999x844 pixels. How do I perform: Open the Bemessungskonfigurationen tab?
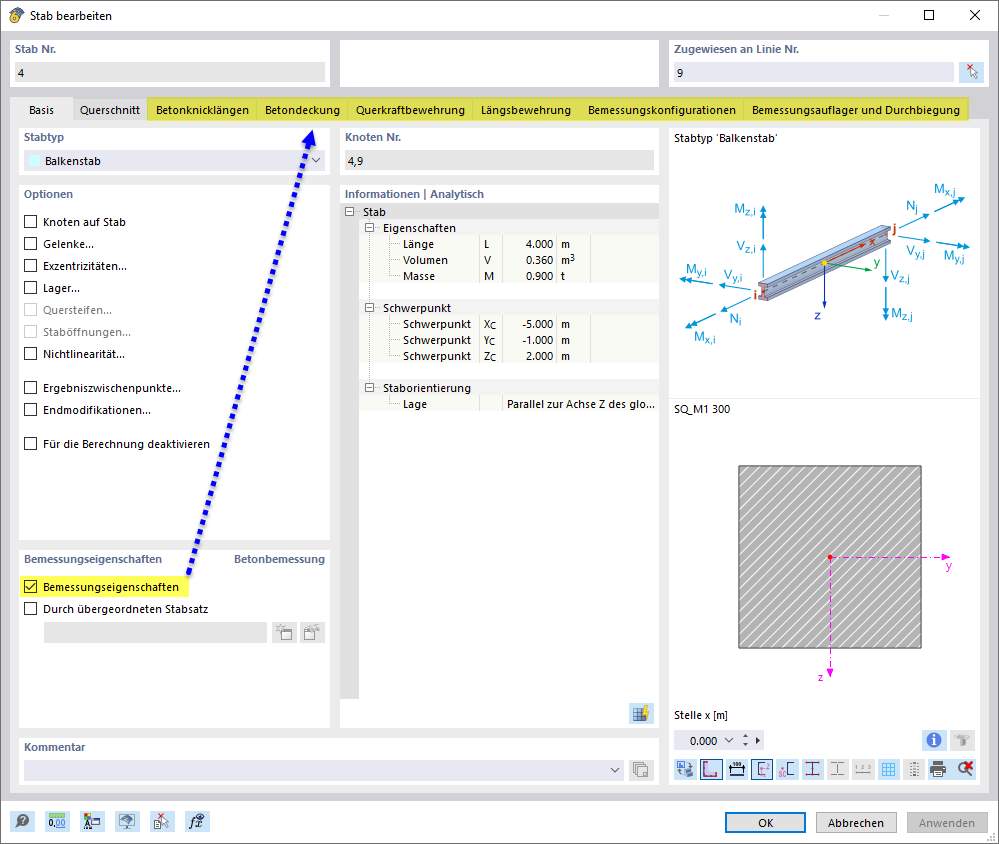[661, 110]
